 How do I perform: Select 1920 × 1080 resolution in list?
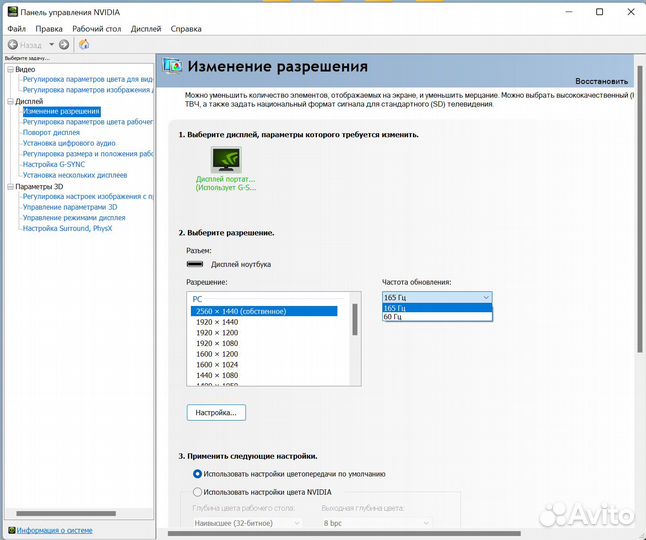tap(216, 343)
